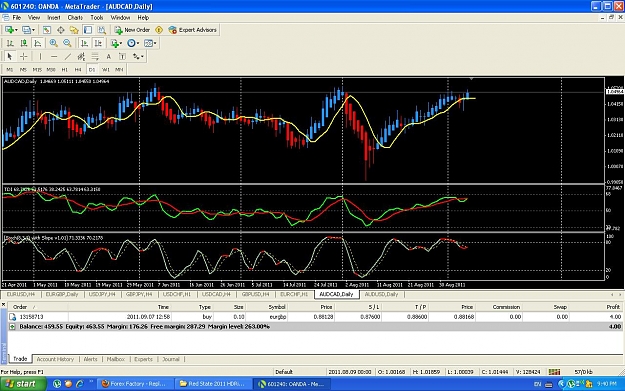This screenshot has height=391, width=625.
Task: Select the H4 timeframe button
Action: (78, 69)
